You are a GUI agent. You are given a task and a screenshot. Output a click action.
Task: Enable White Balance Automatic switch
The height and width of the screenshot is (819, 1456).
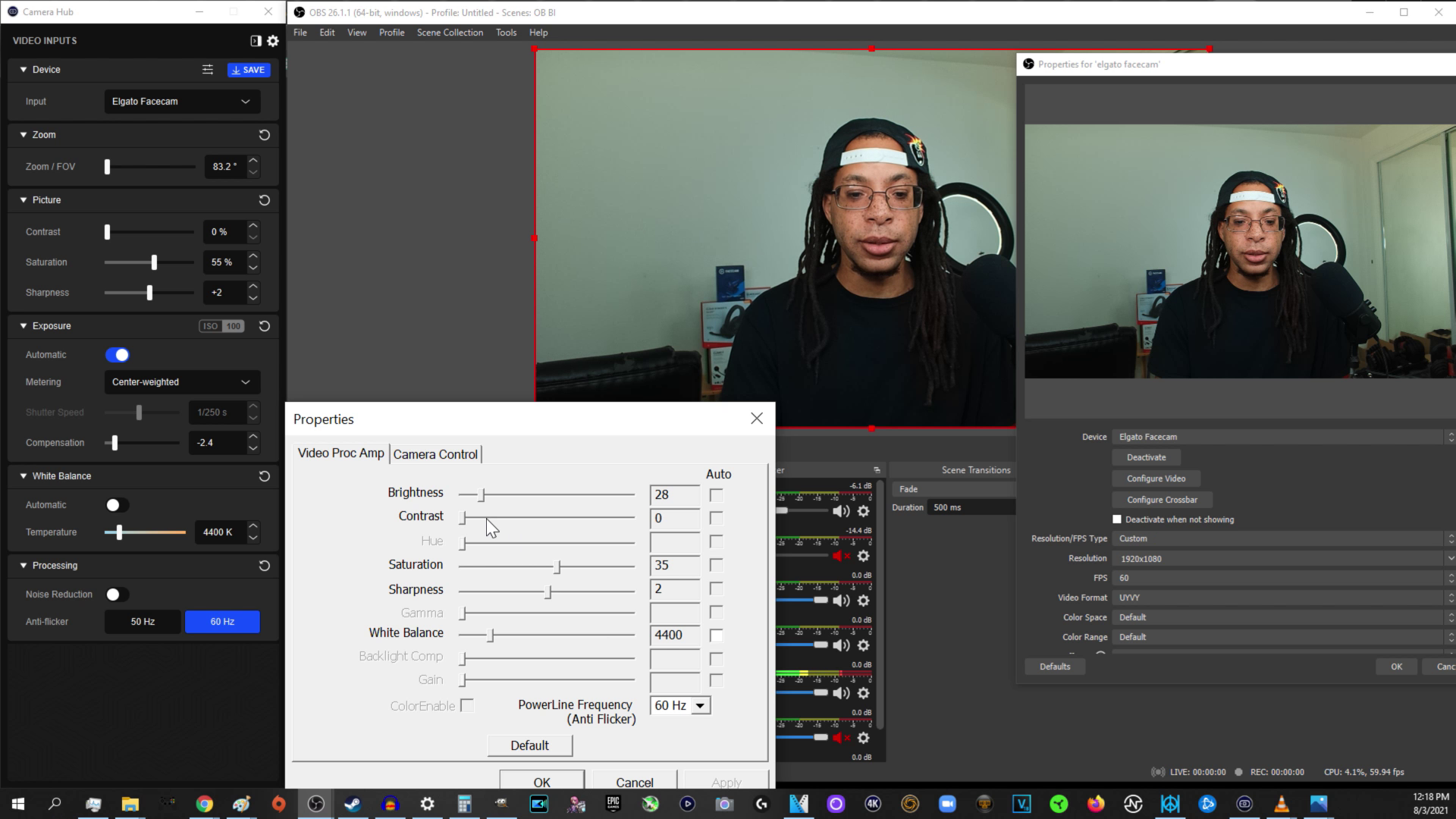point(117,505)
